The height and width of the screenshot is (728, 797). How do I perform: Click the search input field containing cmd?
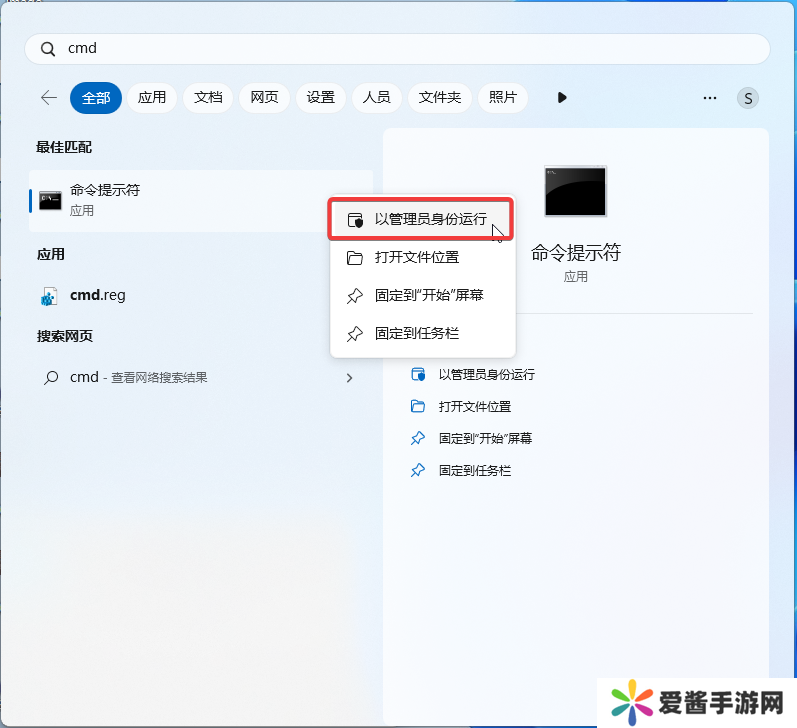(400, 49)
